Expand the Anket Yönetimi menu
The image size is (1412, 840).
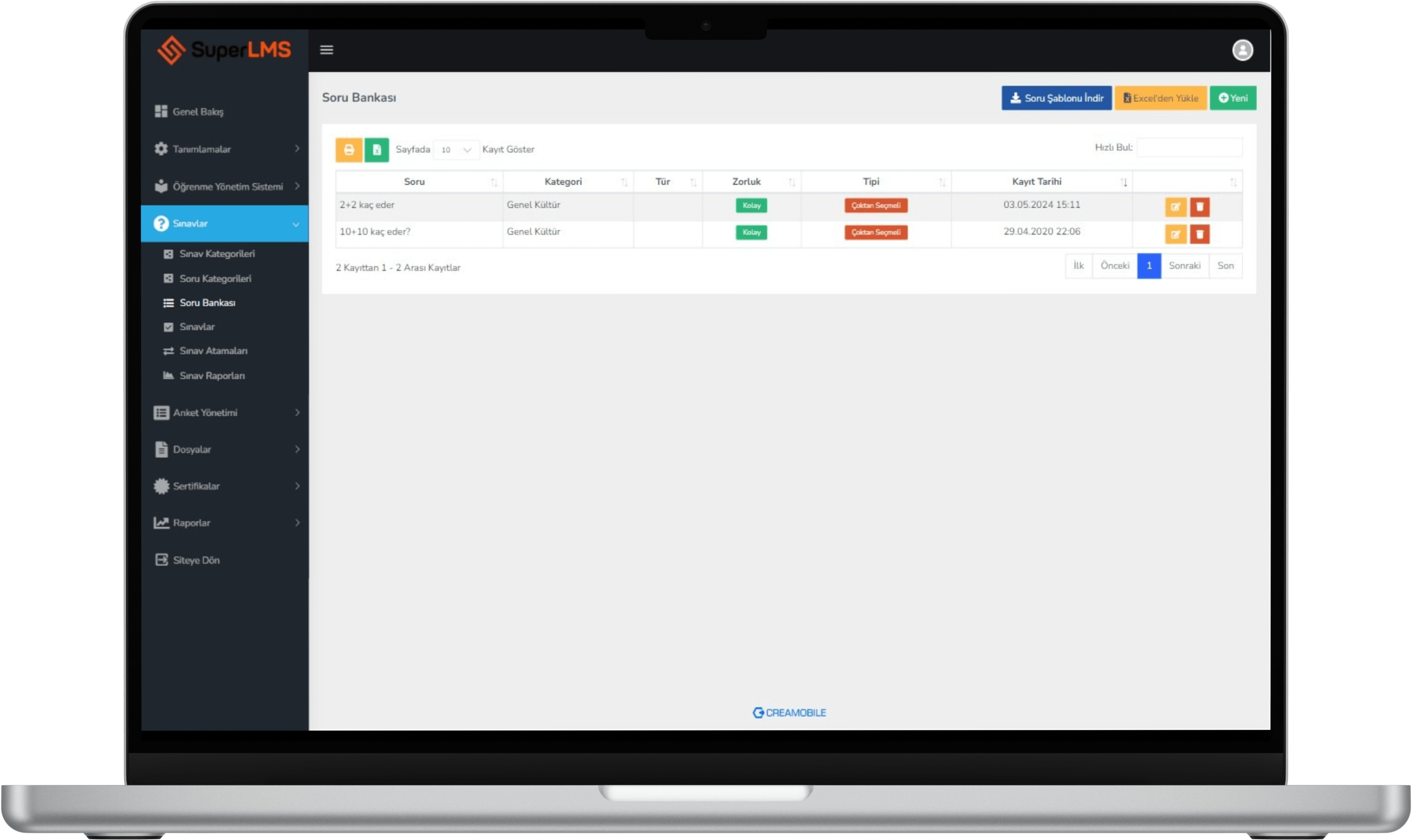click(224, 413)
